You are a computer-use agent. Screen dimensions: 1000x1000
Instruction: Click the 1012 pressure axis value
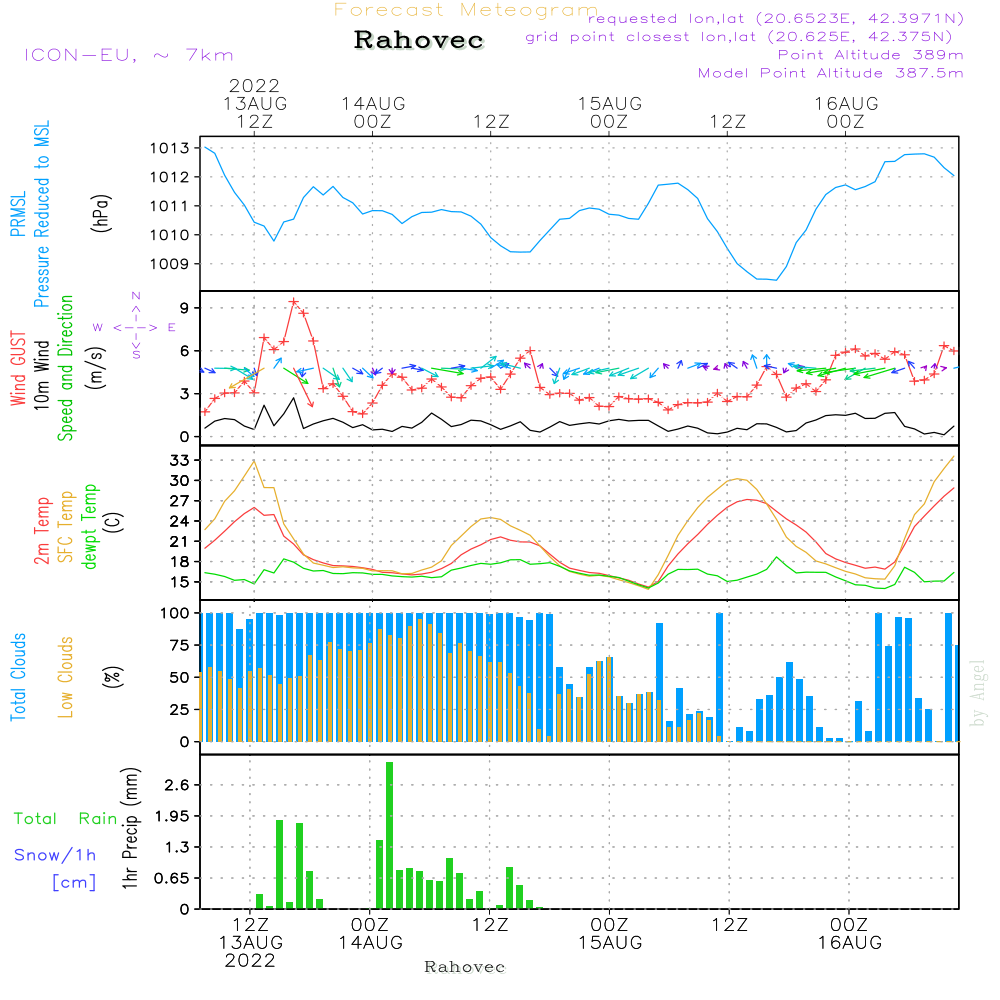coord(170,177)
